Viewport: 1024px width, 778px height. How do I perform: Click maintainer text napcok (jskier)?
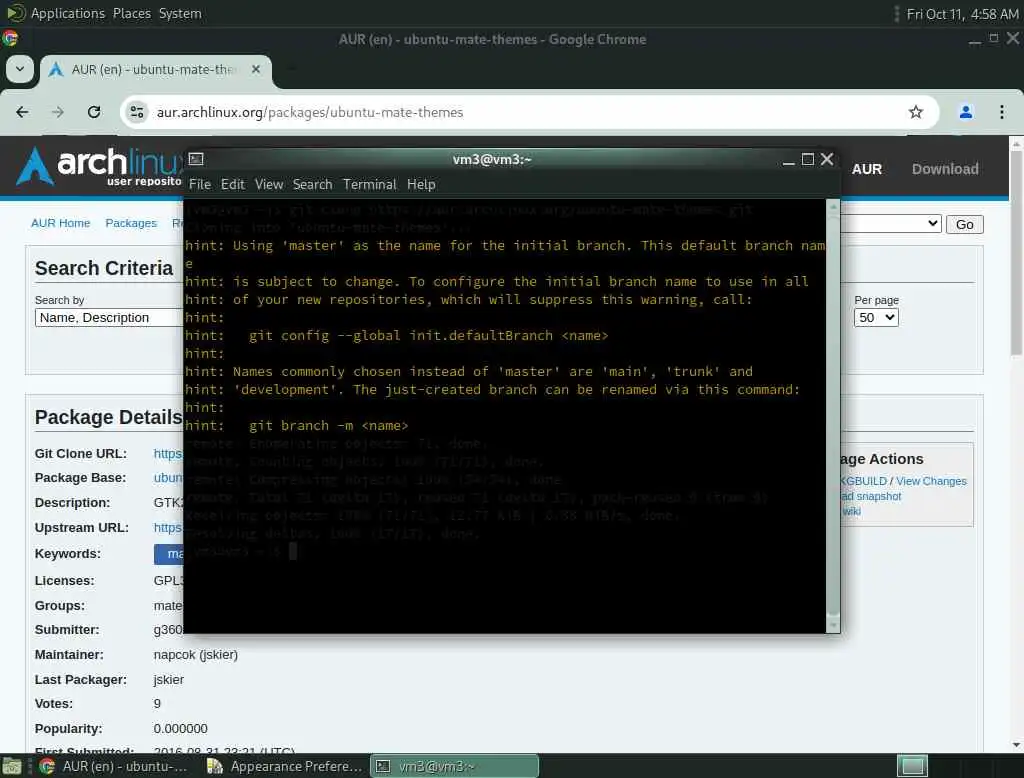click(195, 655)
